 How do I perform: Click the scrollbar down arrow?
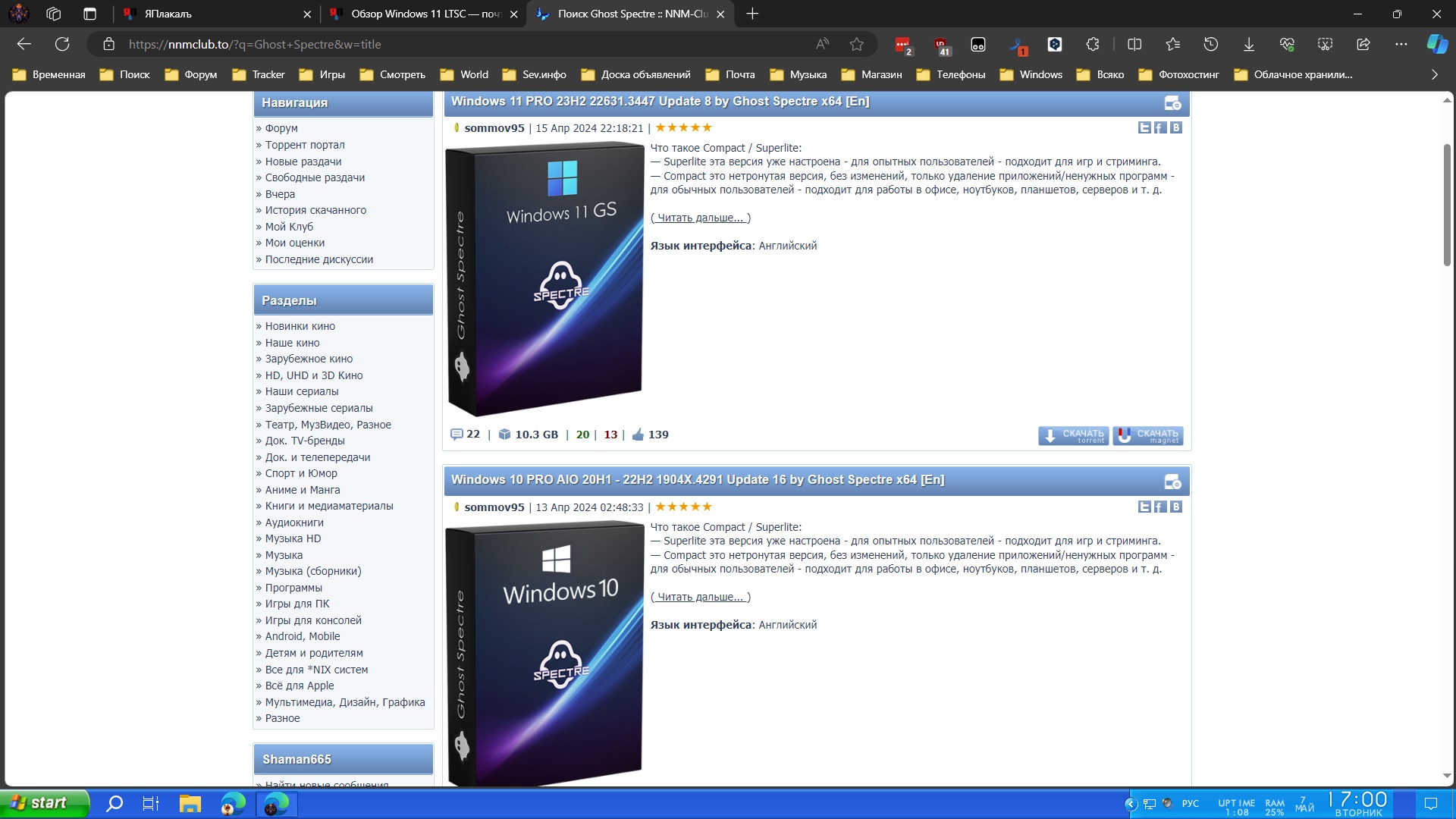[1447, 776]
